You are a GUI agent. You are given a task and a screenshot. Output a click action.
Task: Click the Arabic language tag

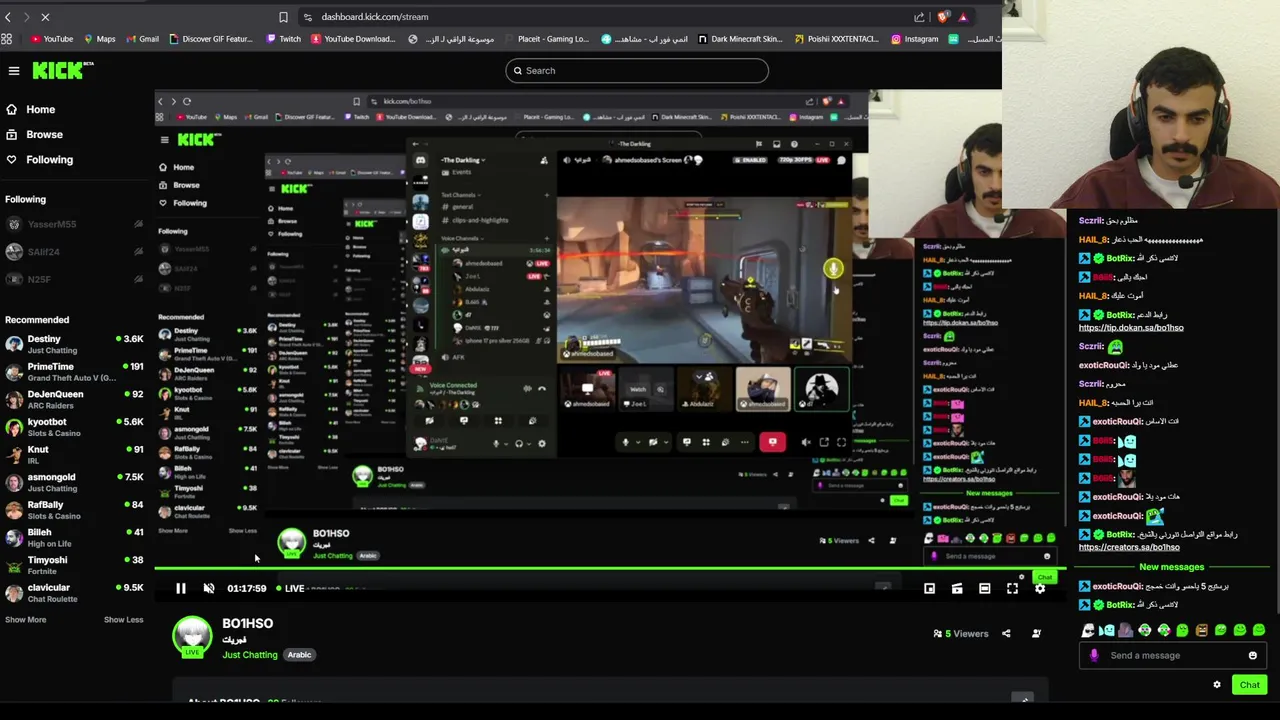coord(299,655)
